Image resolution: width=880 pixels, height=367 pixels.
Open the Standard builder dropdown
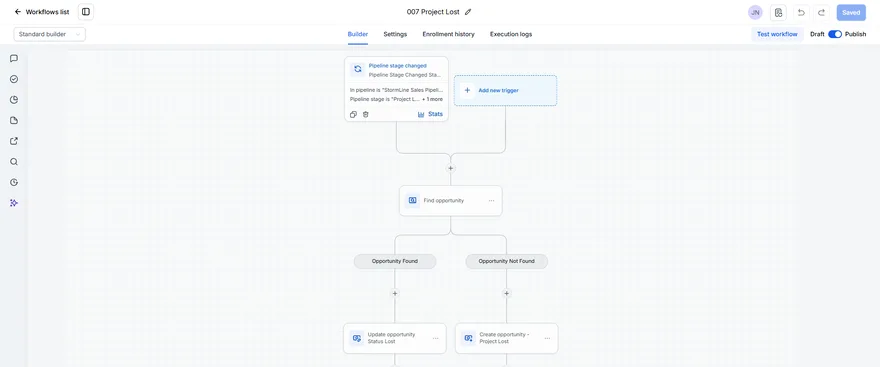pos(49,34)
